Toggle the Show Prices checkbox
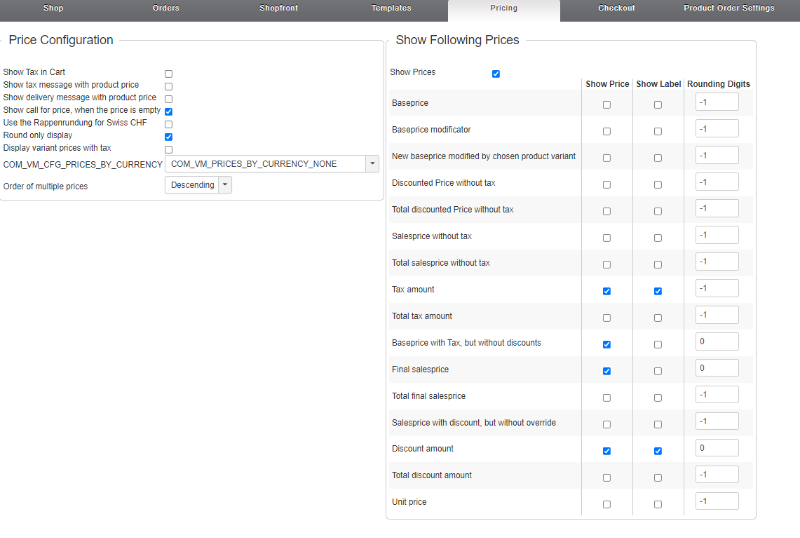 pos(496,74)
